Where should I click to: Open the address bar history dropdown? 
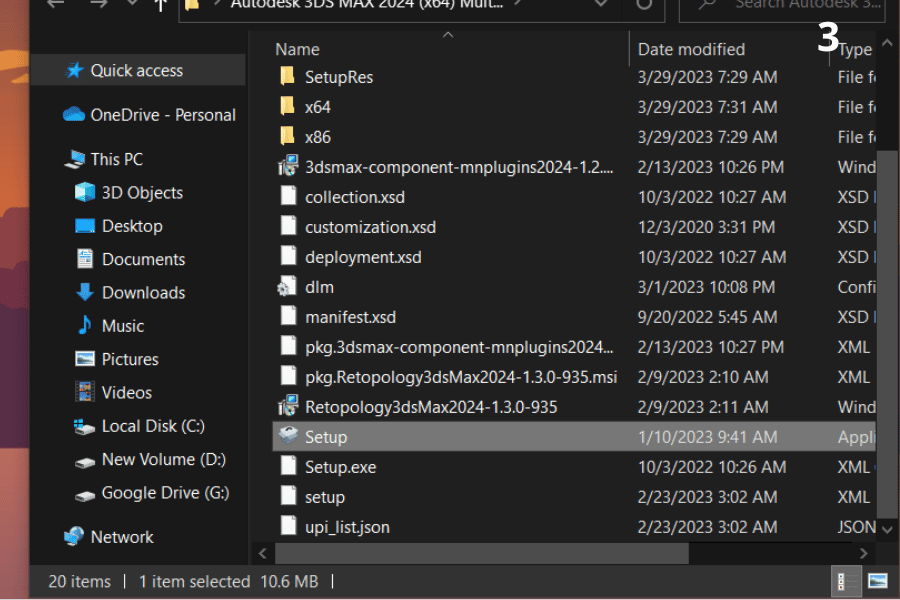(600, 5)
